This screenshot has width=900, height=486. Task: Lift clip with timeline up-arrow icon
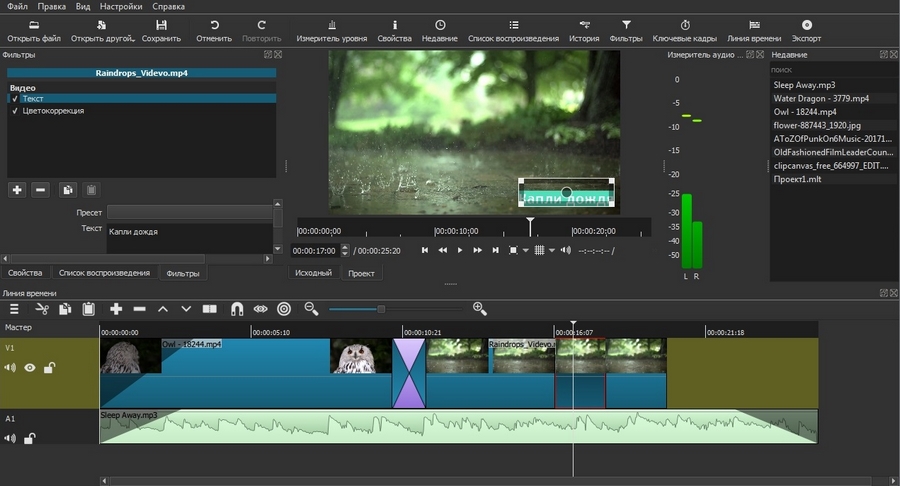coord(163,309)
